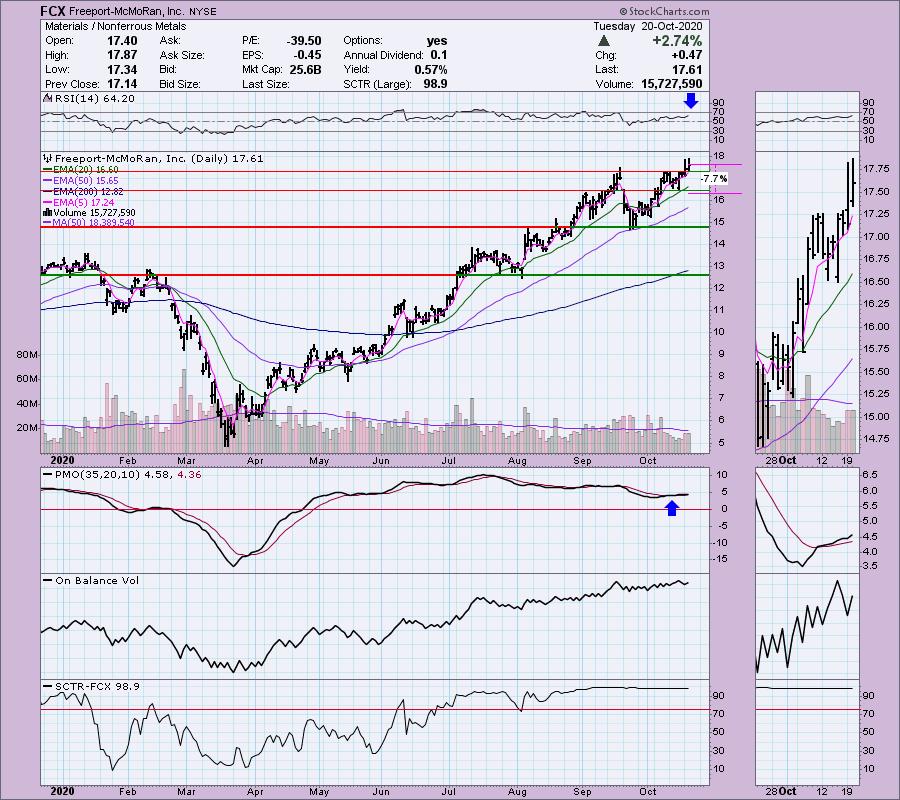Screen dimensions: 900x800
Task: Click the zoomed recent price thumbnail panel
Action: click(x=808, y=302)
